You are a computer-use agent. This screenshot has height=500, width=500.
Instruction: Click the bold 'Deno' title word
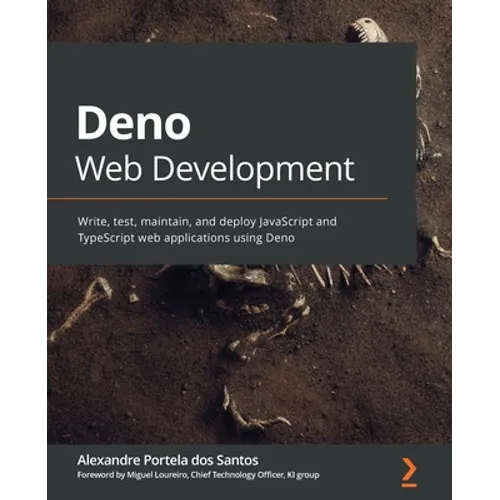coord(134,123)
